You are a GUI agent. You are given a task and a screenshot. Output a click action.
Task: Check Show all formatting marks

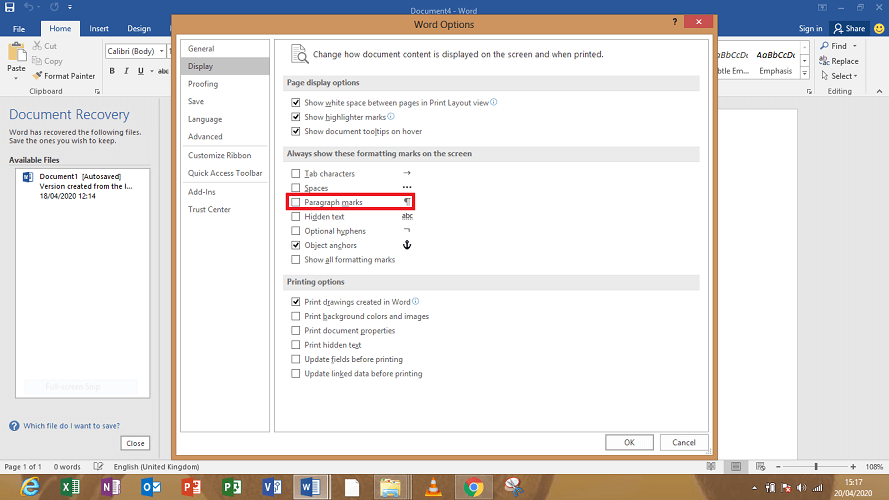coord(295,260)
